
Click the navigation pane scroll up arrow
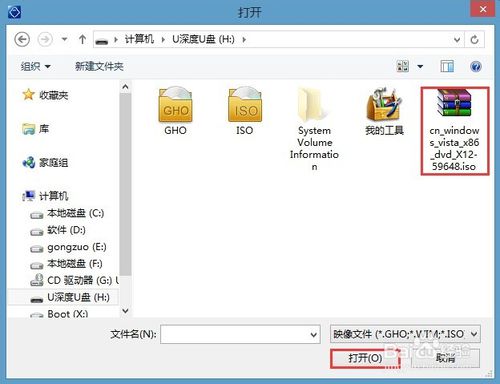125,87
